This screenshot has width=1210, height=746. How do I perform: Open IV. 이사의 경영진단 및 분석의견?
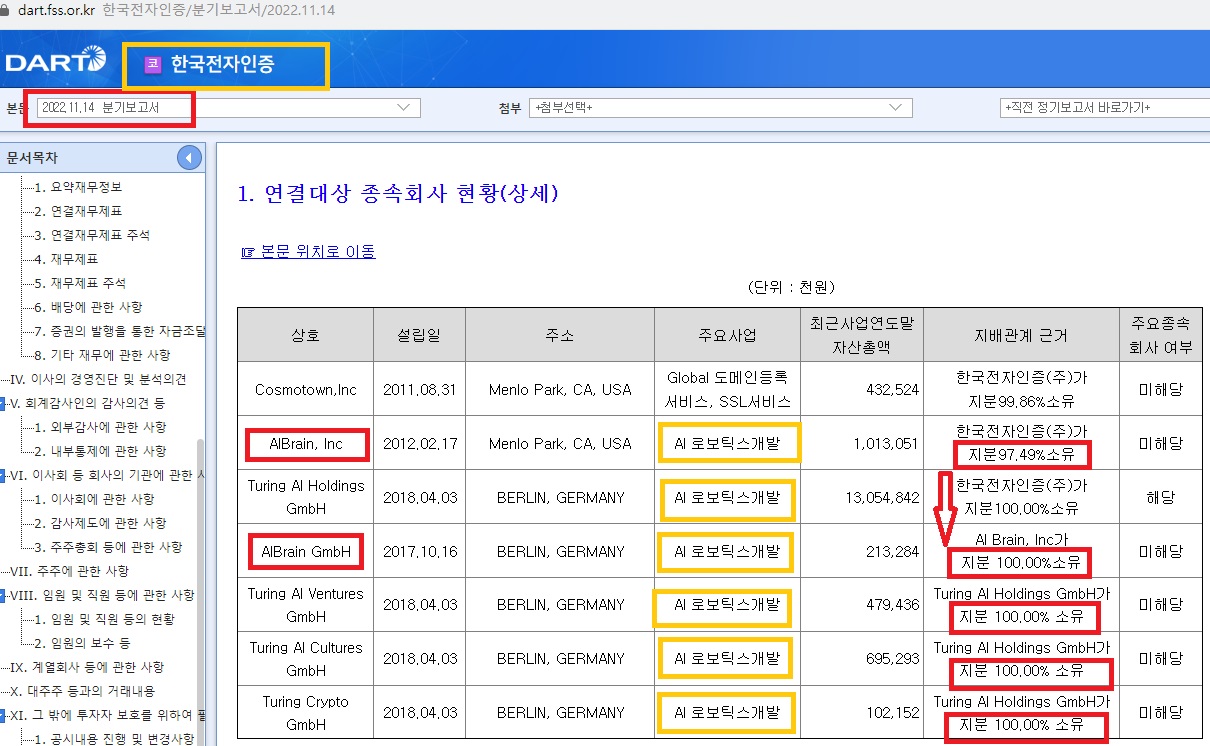tap(98, 380)
